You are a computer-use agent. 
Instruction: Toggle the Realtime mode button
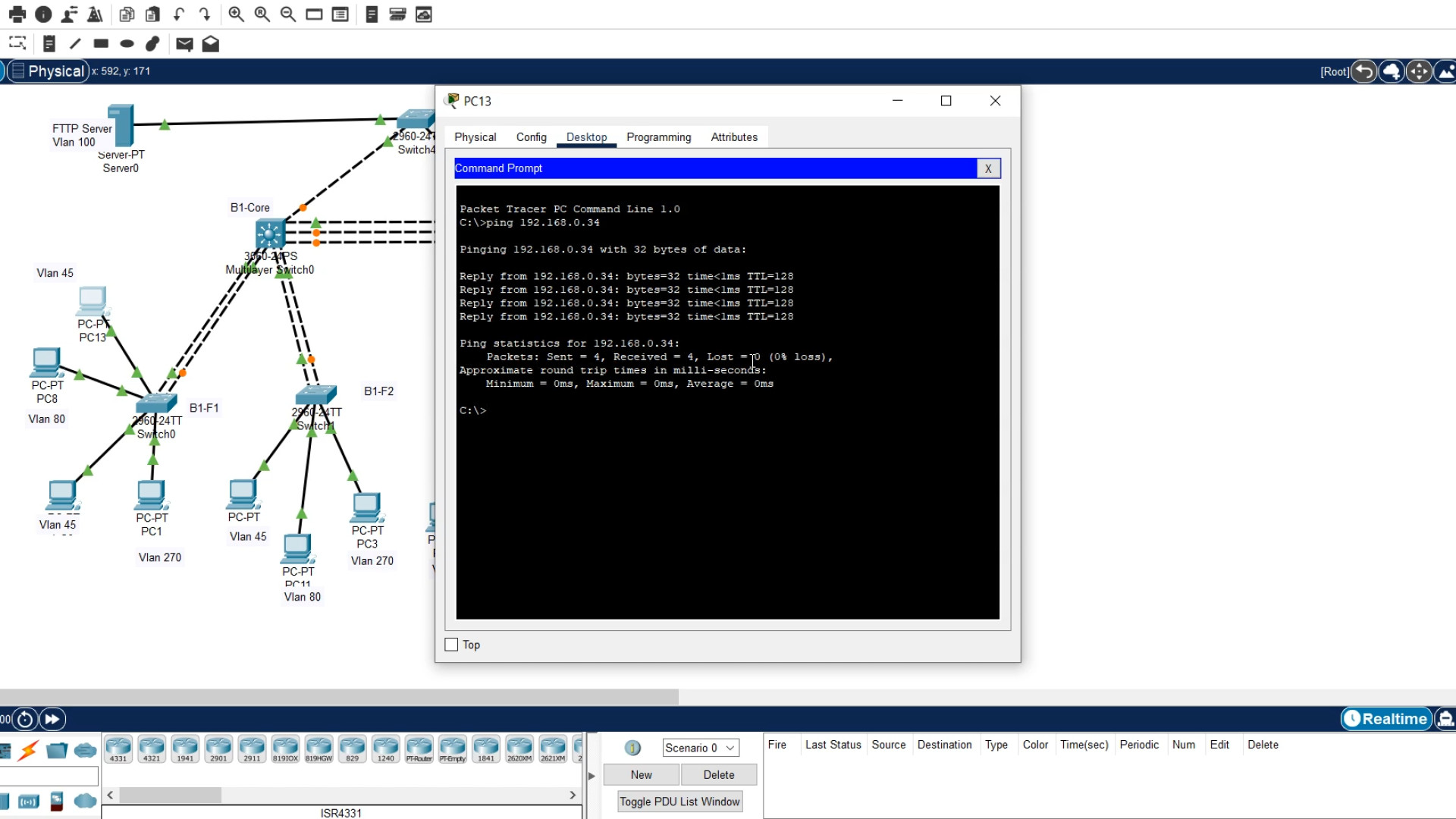tap(1385, 719)
